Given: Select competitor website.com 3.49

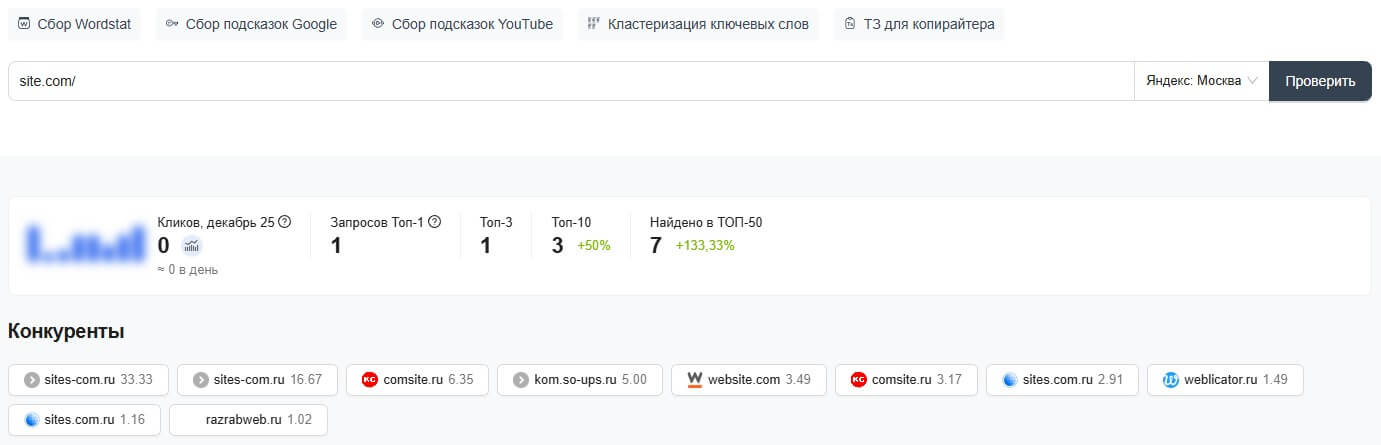Looking at the screenshot, I should [x=748, y=380].
